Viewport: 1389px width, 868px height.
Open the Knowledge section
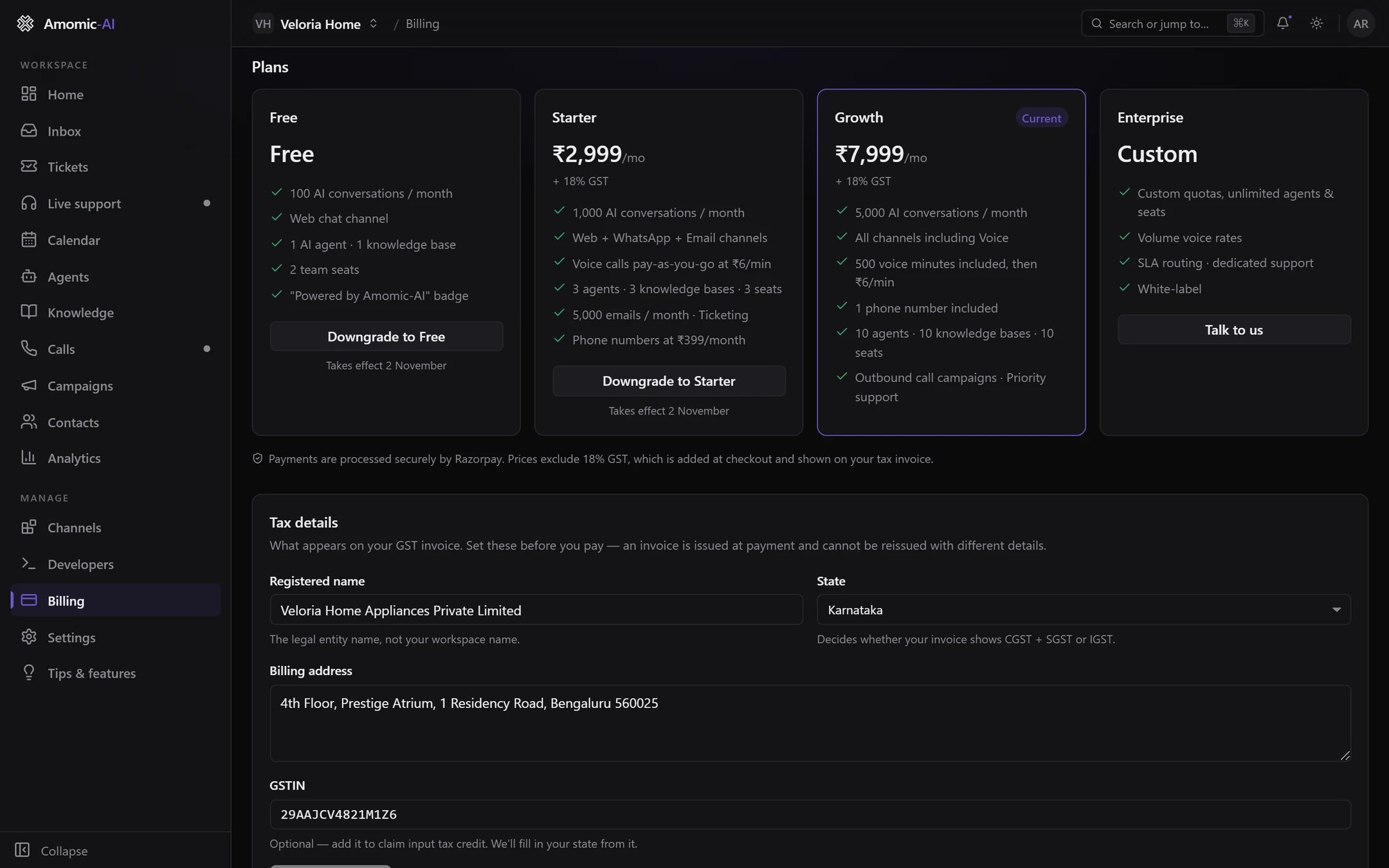pyautogui.click(x=116, y=312)
